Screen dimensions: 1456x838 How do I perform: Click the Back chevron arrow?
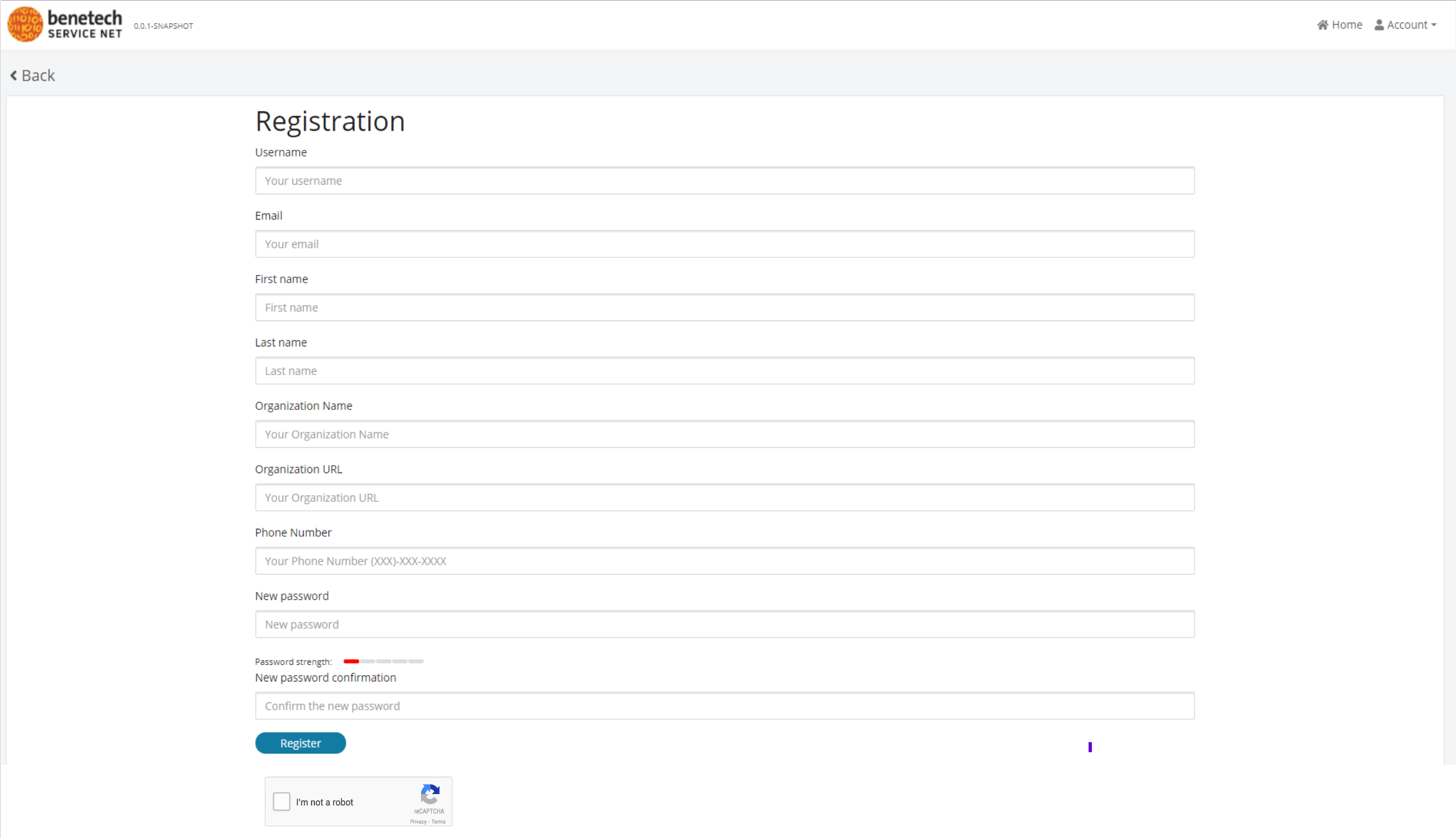click(14, 75)
